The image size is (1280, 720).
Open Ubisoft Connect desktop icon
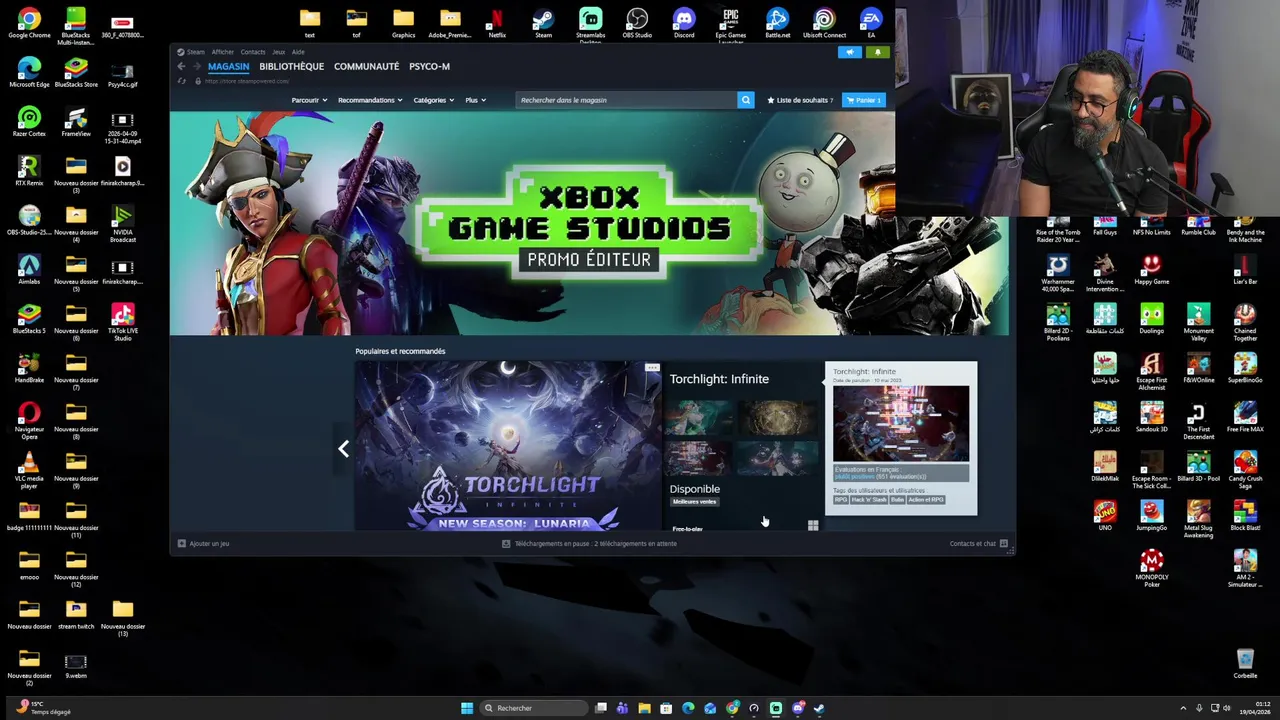point(824,24)
